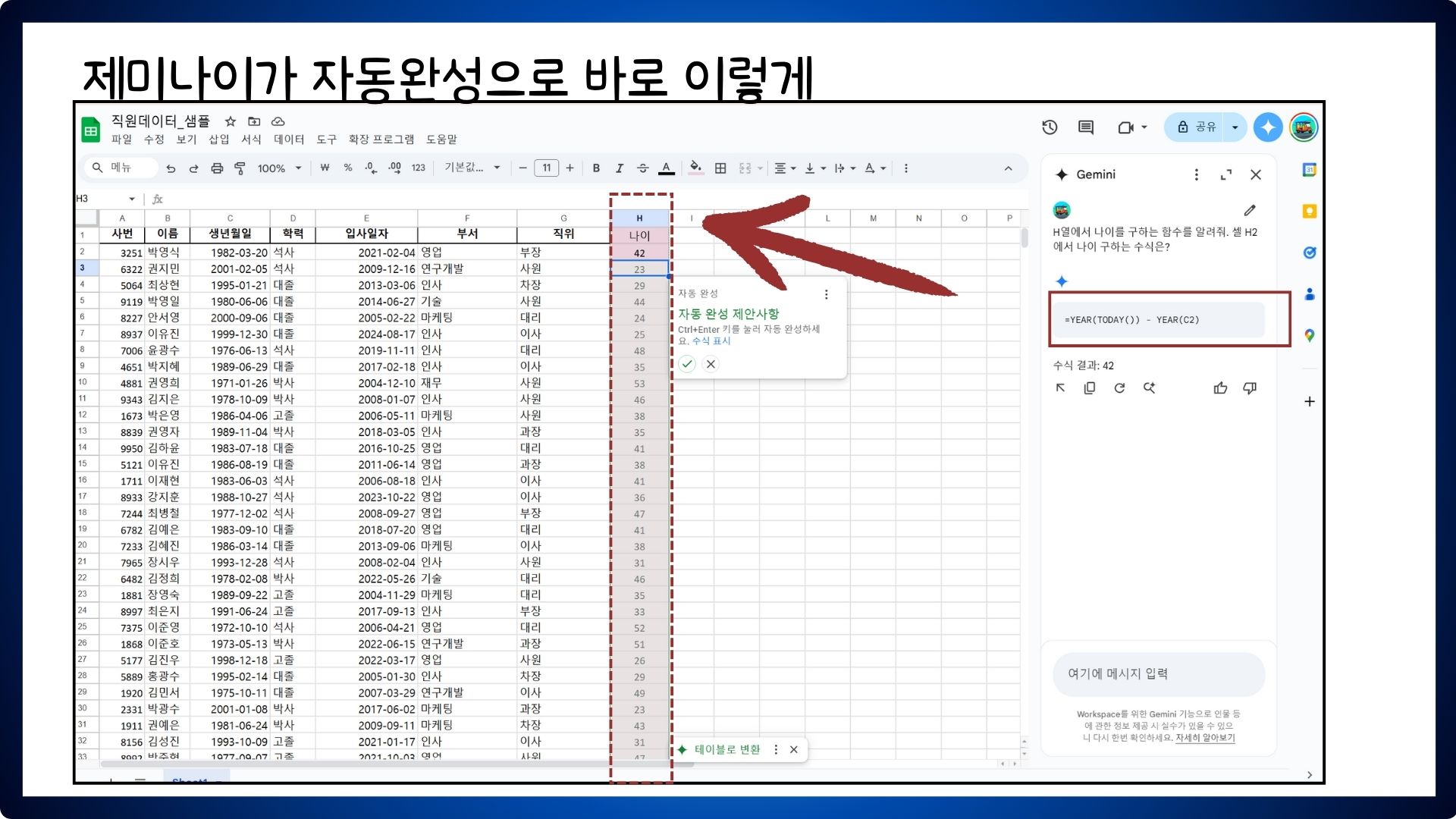Give thumbs up to Gemini answer
This screenshot has width=1456, height=819.
(x=1220, y=388)
